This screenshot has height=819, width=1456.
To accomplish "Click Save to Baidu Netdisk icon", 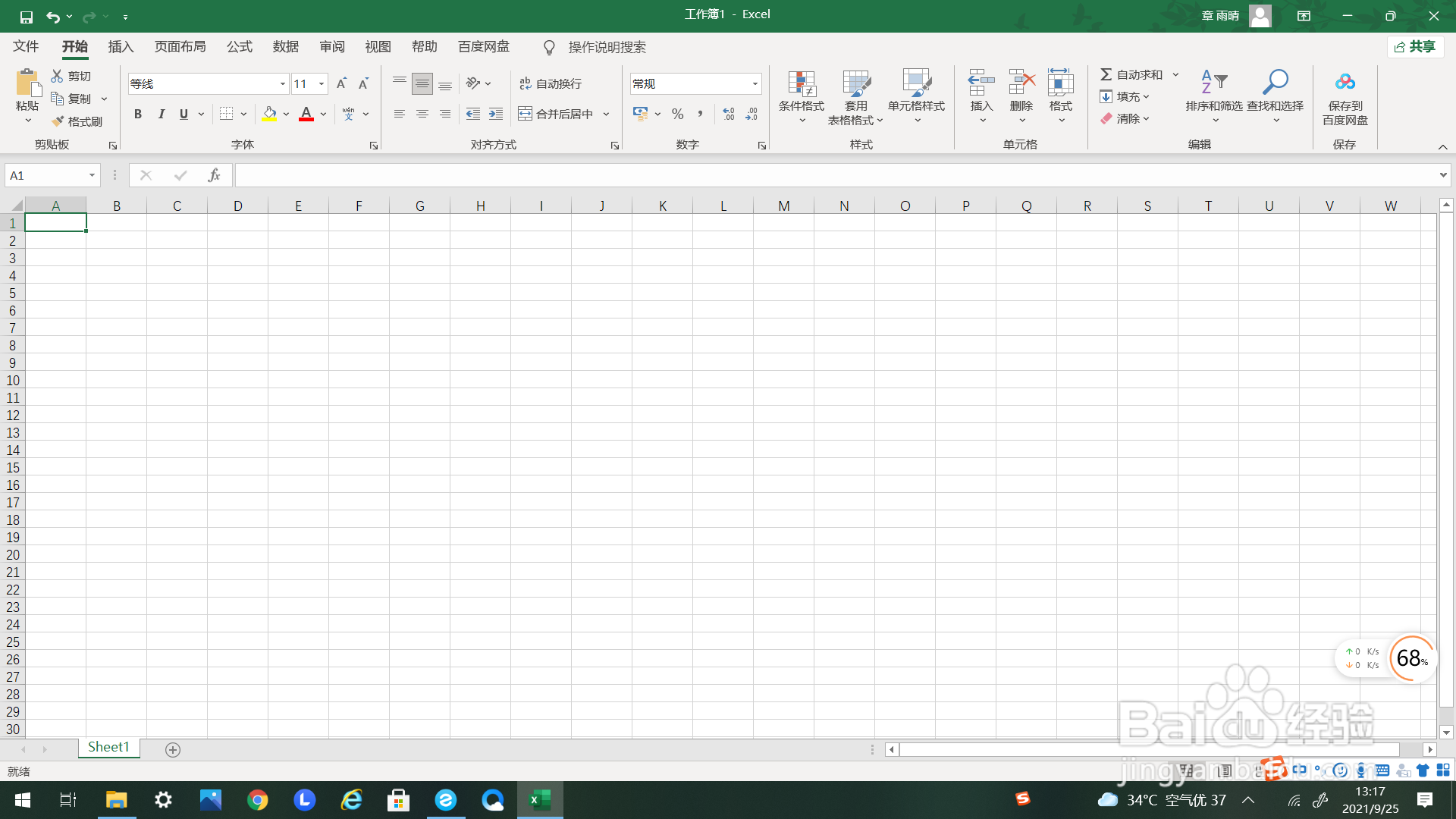I will pyautogui.click(x=1345, y=82).
